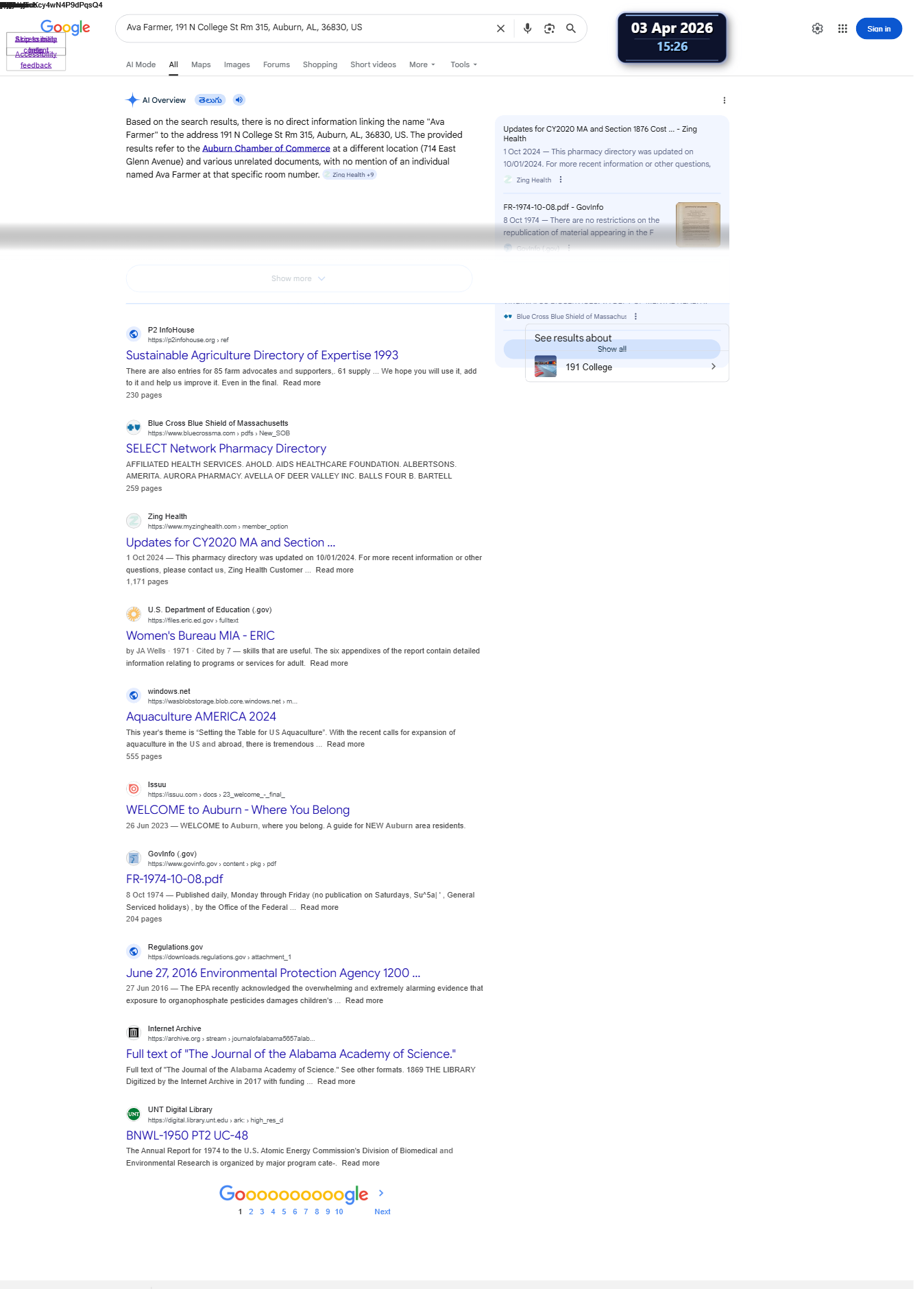Read more on Aquaculture AMERICA snippet

click(345, 745)
